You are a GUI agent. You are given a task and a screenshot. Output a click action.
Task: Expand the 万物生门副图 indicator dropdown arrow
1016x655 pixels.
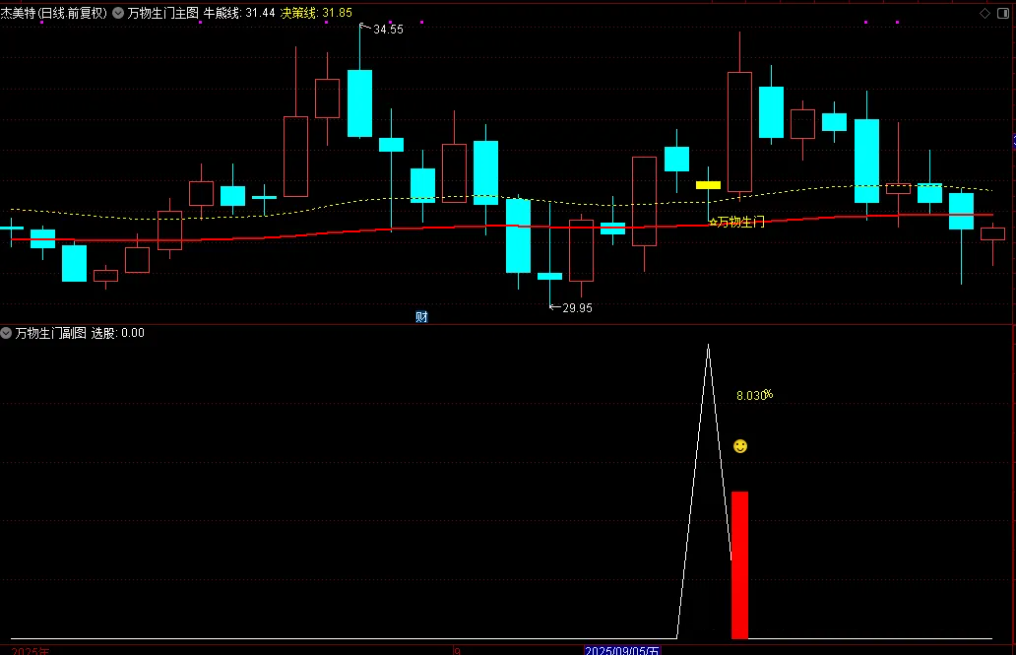(x=7, y=333)
